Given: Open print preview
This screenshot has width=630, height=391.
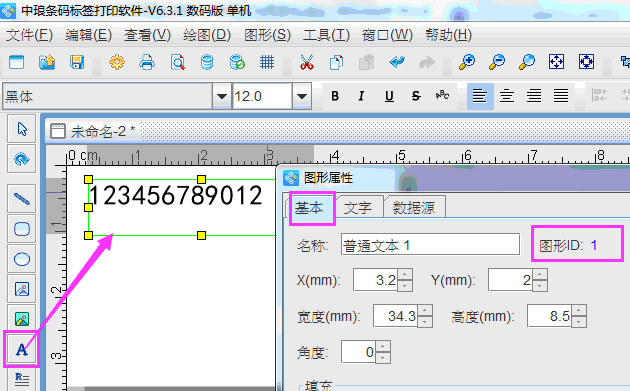Looking at the screenshot, I should coord(177,62).
